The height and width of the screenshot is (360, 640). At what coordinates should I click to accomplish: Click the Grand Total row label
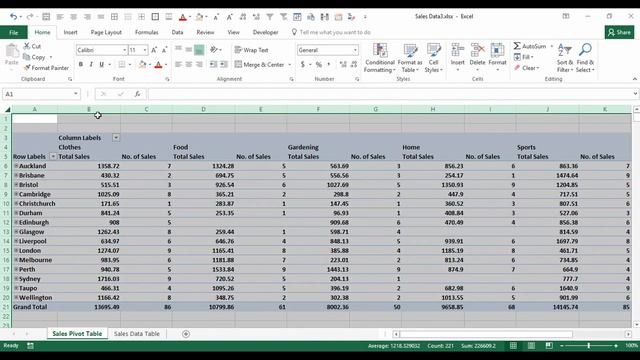coord(30,307)
